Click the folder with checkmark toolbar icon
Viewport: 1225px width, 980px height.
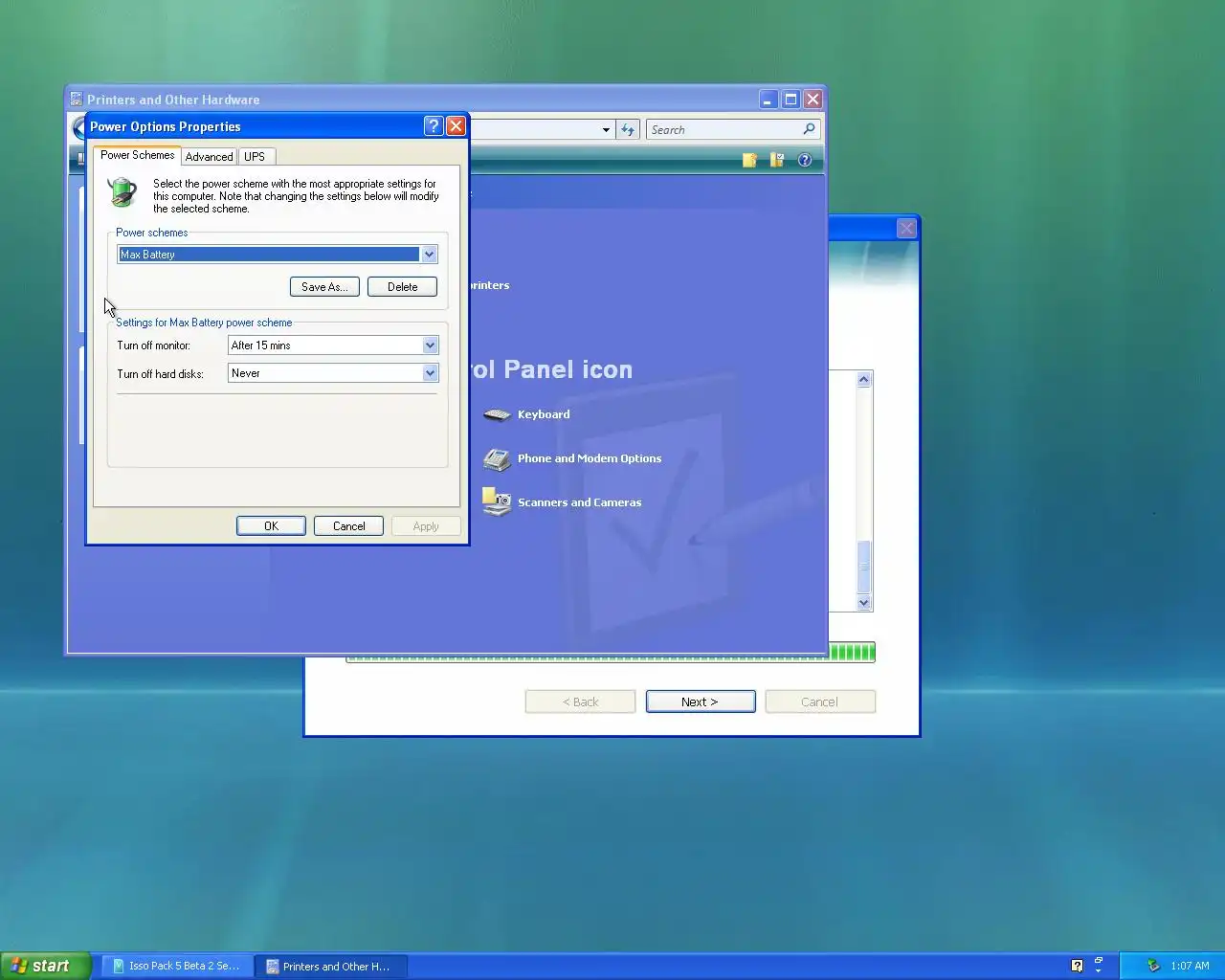coord(777,160)
